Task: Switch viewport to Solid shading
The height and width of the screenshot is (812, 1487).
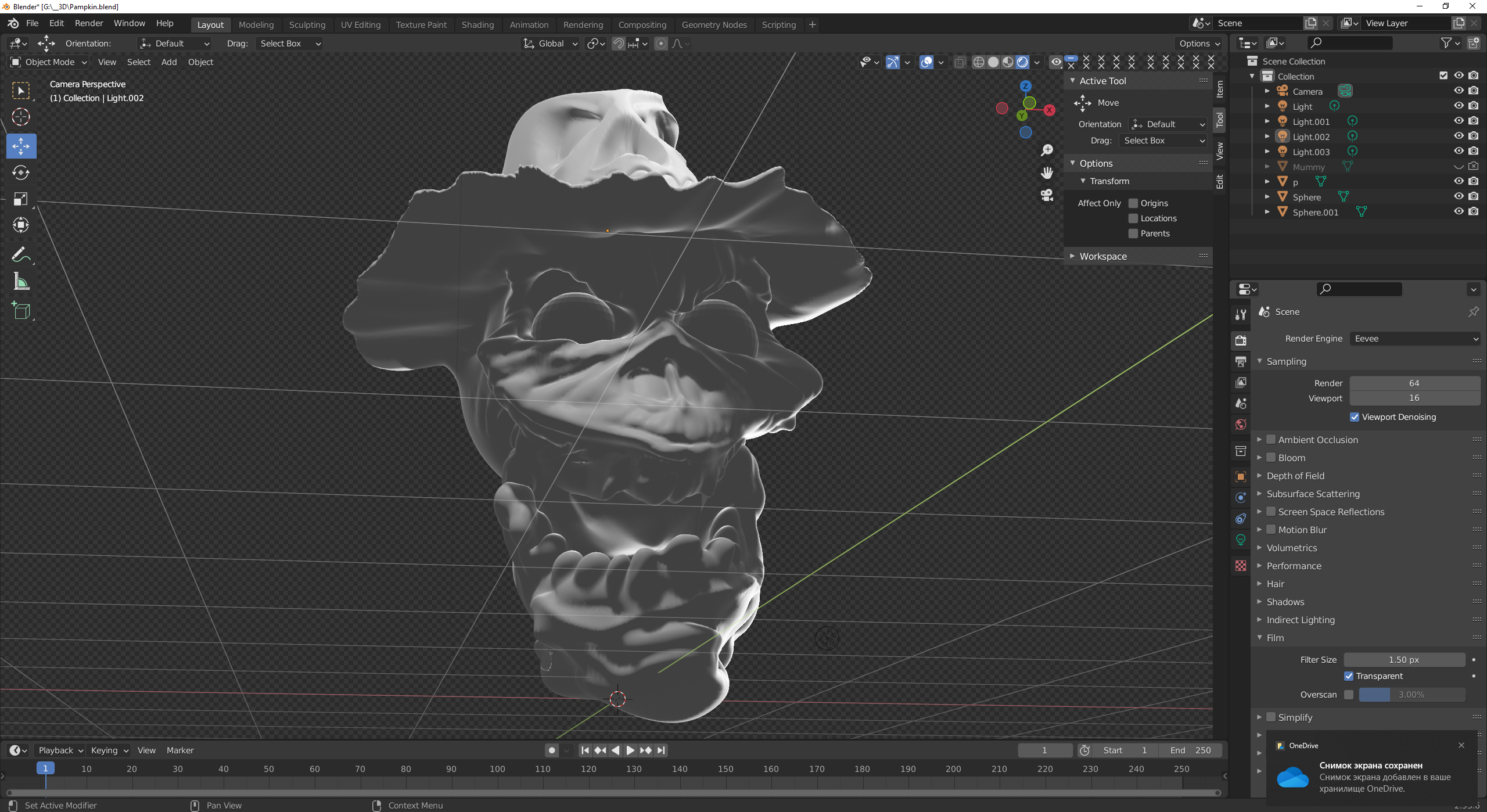Action: point(993,62)
